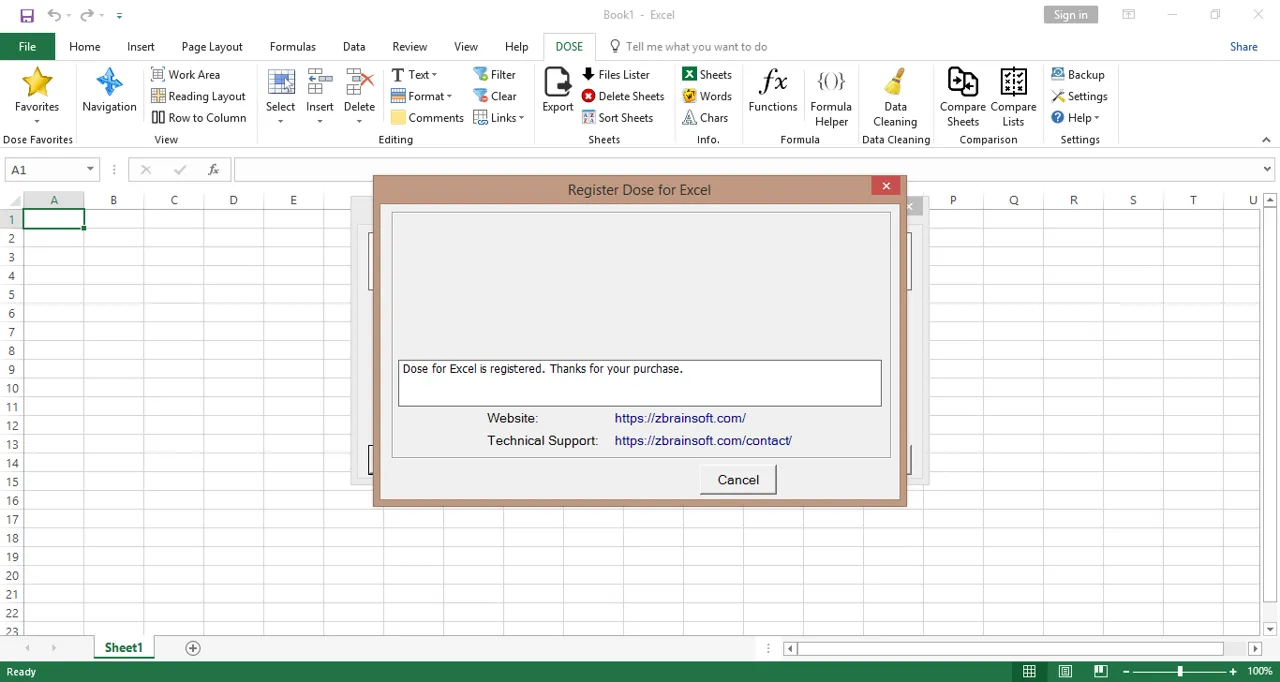Collapse the ribbon with the caret
This screenshot has height=682, width=1280.
1267,140
